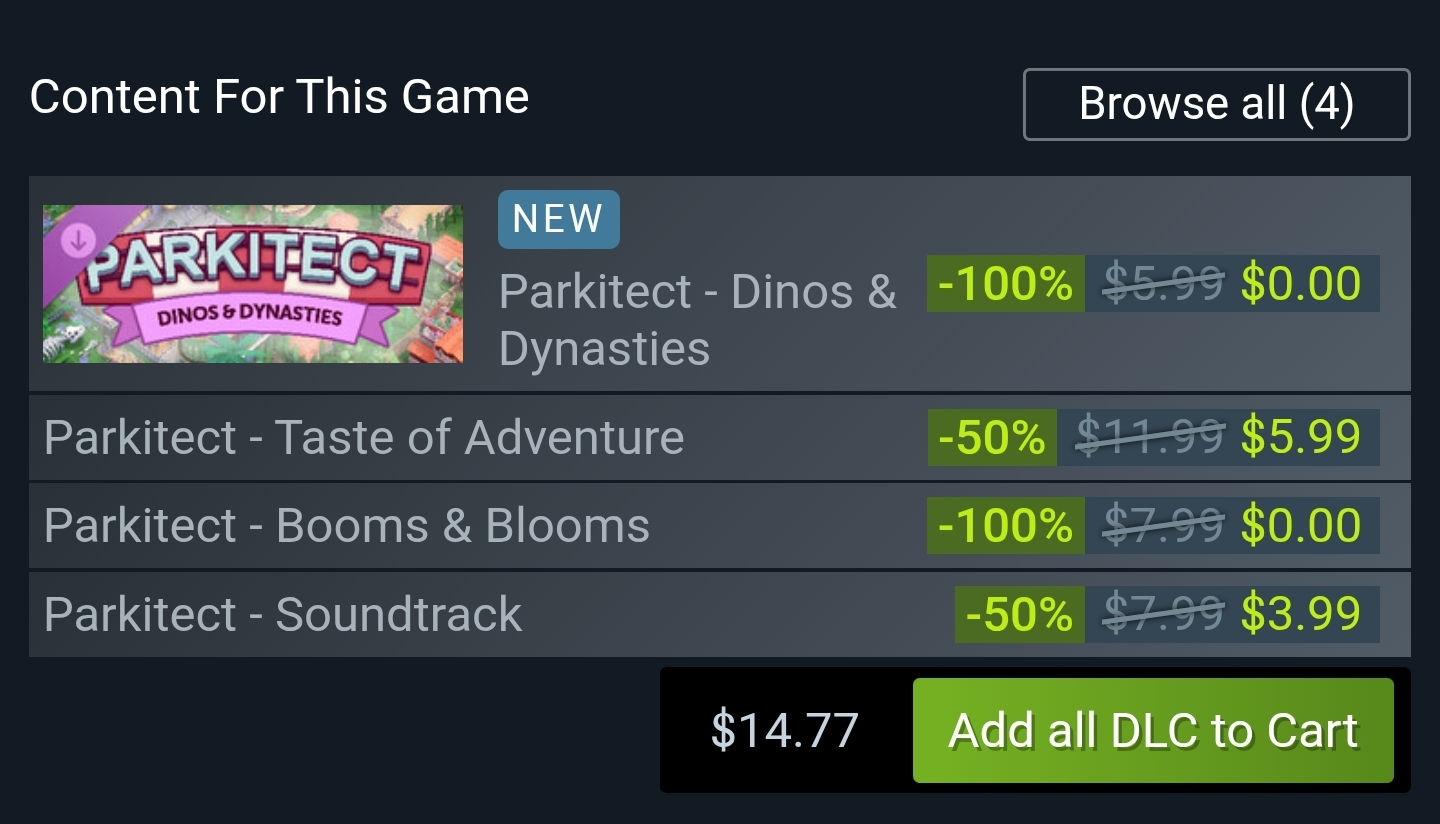Screen dimensions: 1440x824
Task: Open the Dinos & Dynasties banner thumbnail
Action: [x=252, y=284]
